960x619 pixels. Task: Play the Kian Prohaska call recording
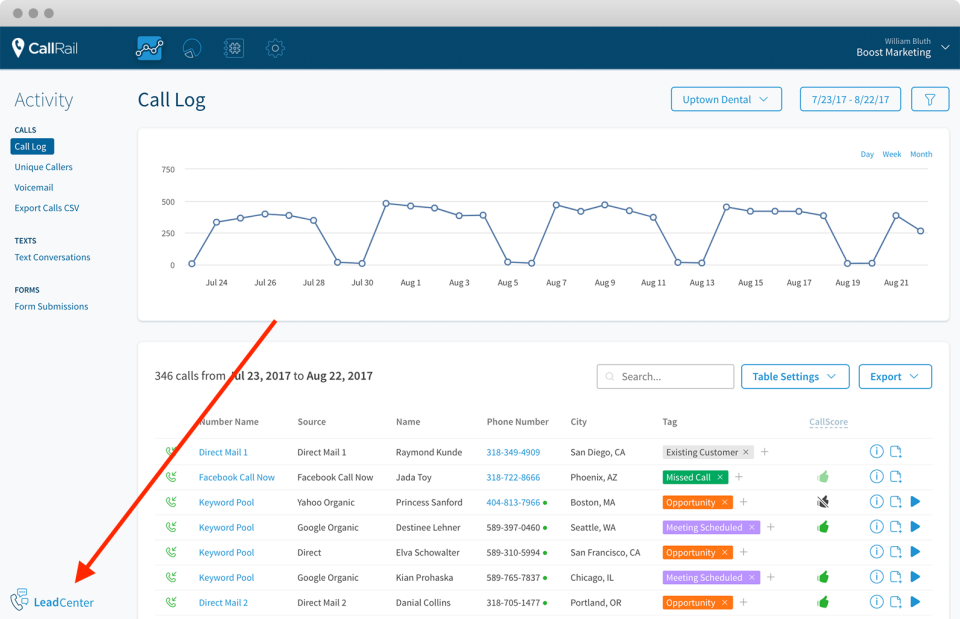point(915,577)
